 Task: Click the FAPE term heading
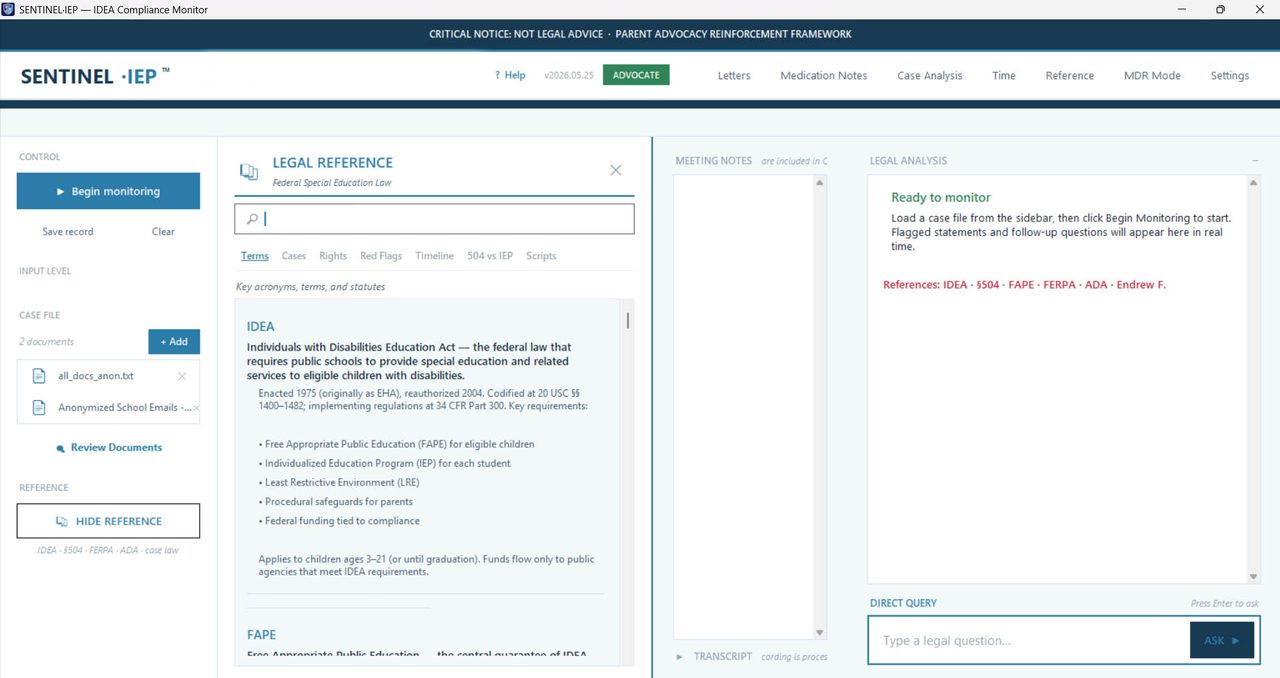click(x=262, y=634)
